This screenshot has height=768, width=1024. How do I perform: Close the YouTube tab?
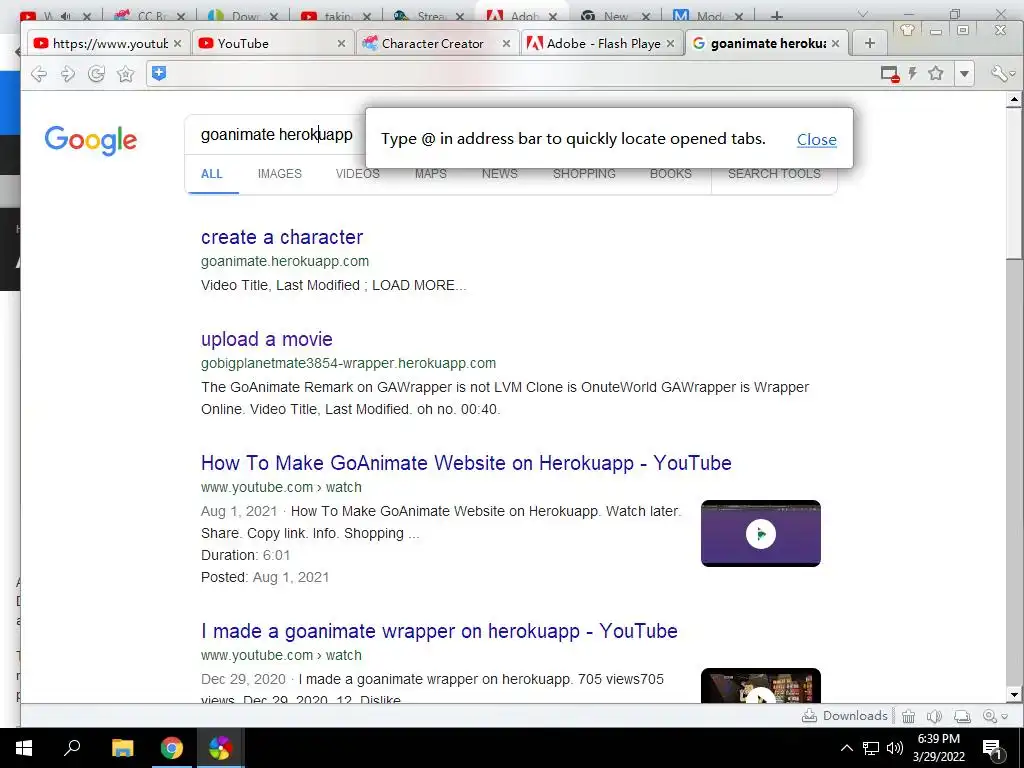coord(341,44)
